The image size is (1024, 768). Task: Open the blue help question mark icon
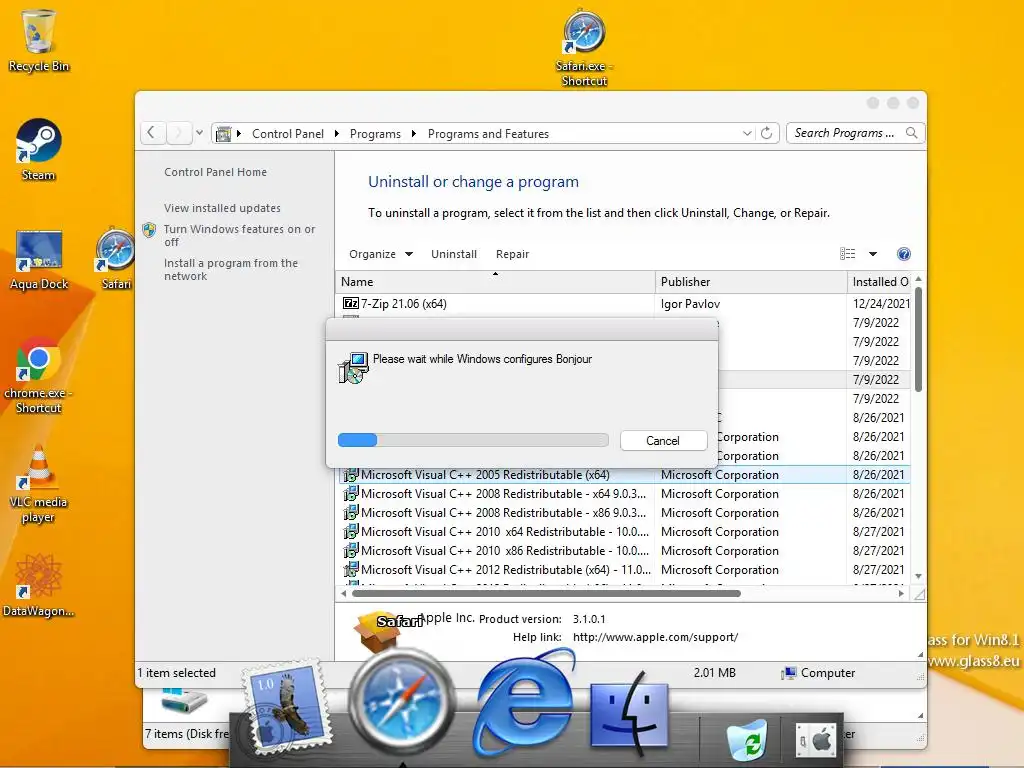click(x=904, y=254)
